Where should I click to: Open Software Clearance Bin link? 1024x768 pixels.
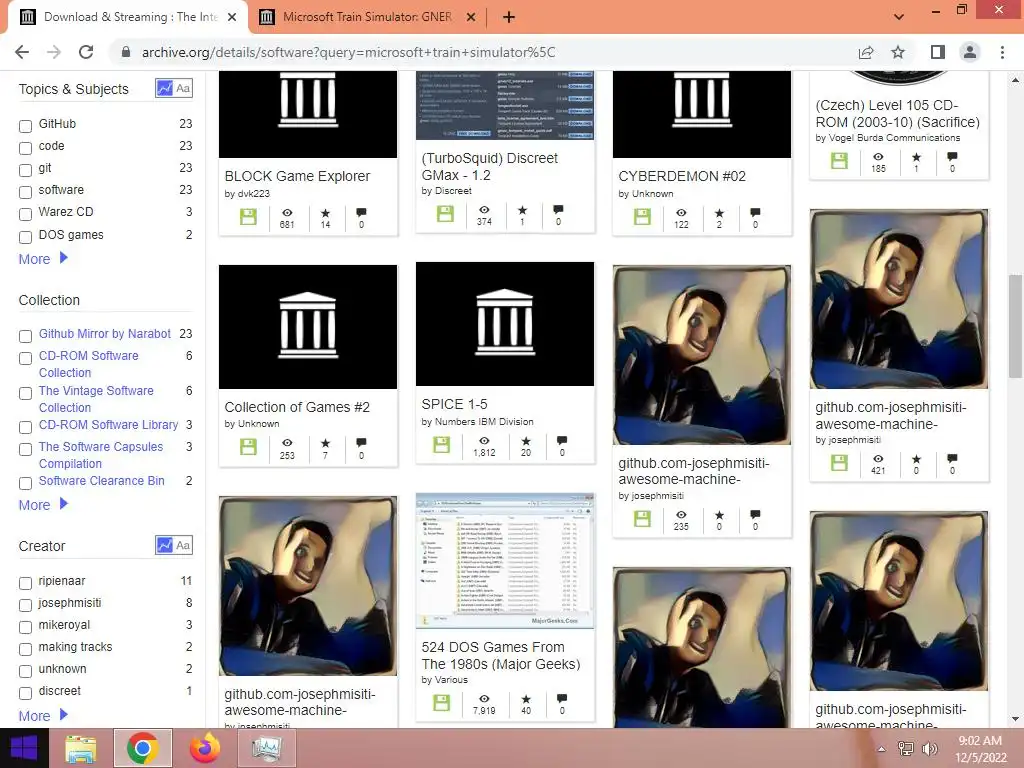101,481
